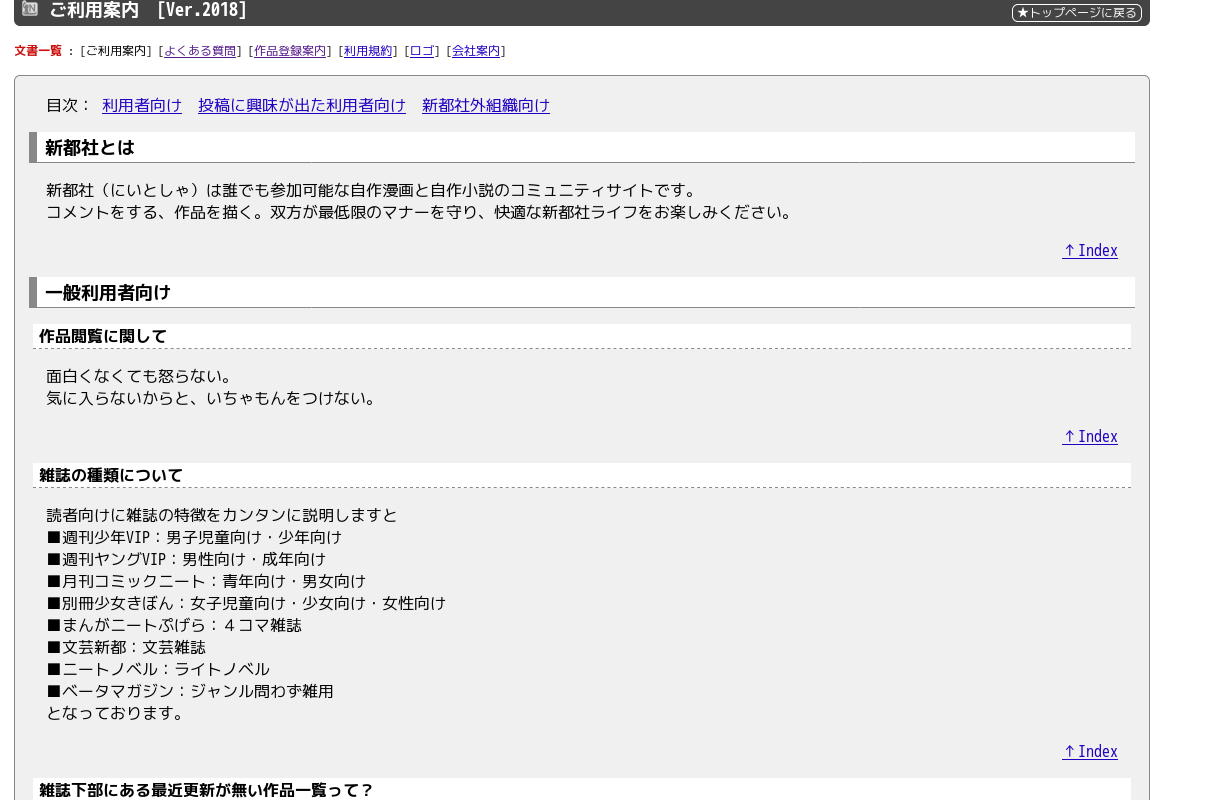
Task: Click the sentence starting 新都社（にいとしゃ）は誰でも参加可能な
Action: 372,191
